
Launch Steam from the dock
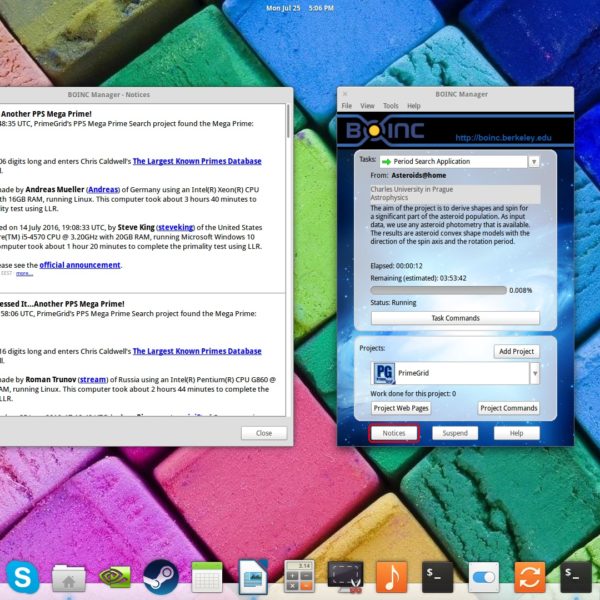click(161, 577)
